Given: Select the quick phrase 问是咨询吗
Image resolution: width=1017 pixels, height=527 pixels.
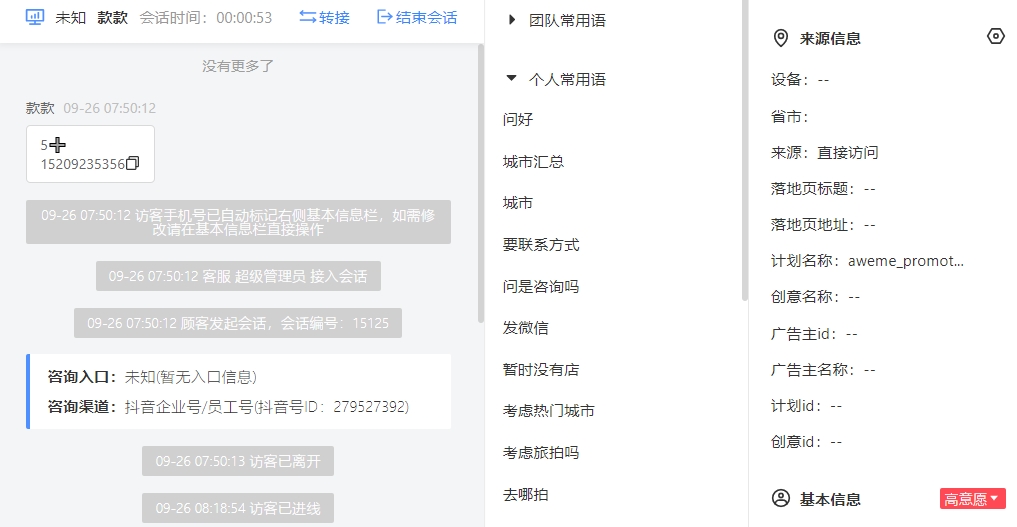Looking at the screenshot, I should tap(541, 286).
